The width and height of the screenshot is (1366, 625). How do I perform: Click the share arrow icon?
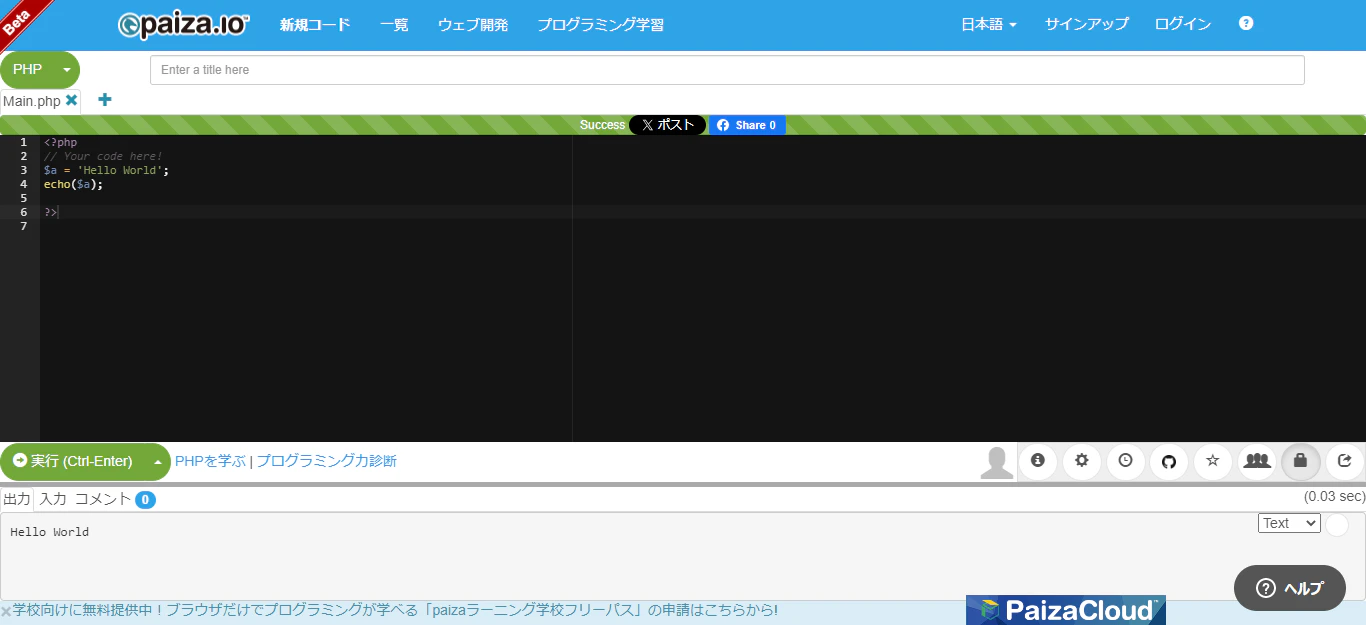coord(1345,461)
